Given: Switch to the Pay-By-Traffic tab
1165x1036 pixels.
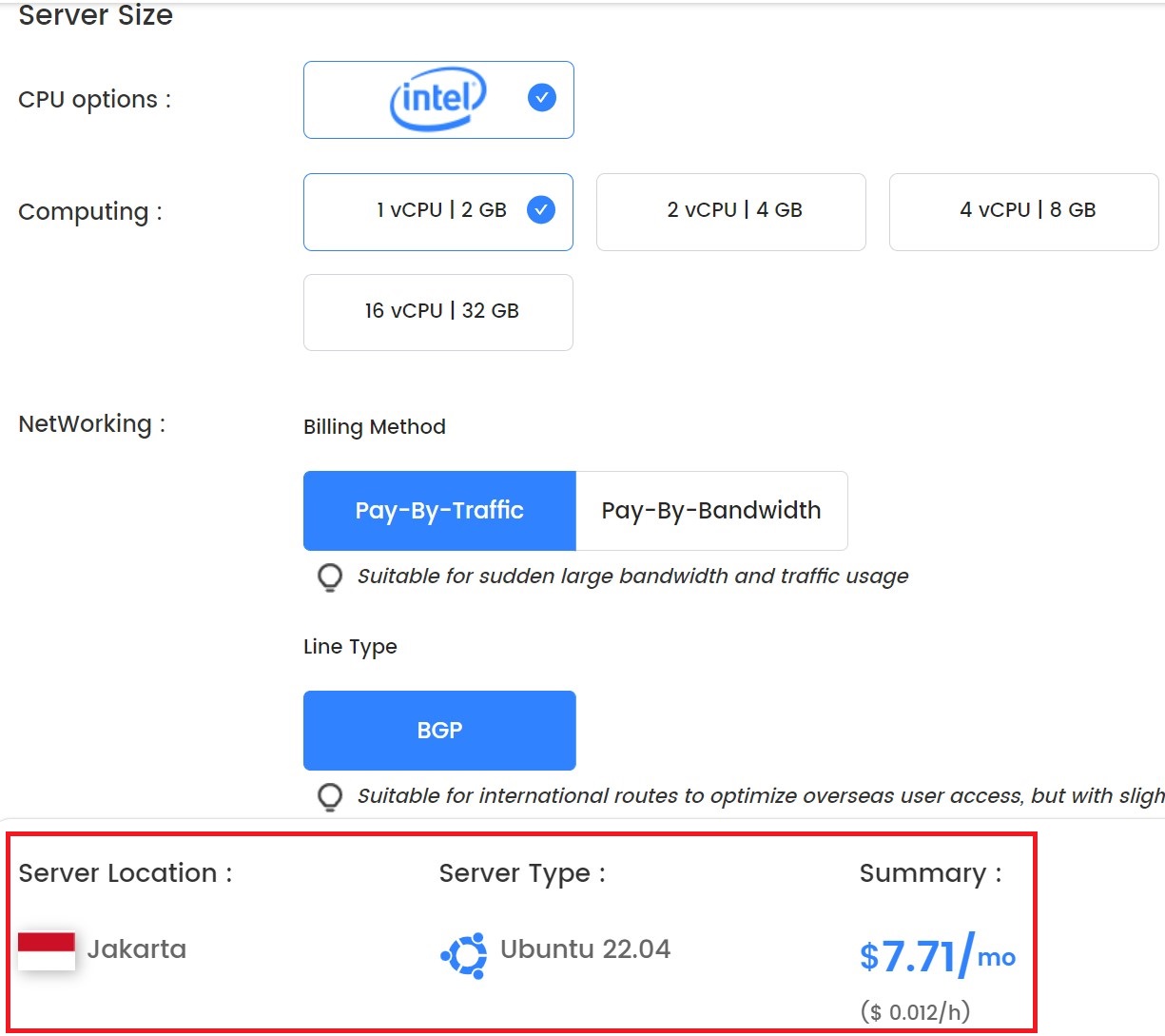Looking at the screenshot, I should [438, 511].
